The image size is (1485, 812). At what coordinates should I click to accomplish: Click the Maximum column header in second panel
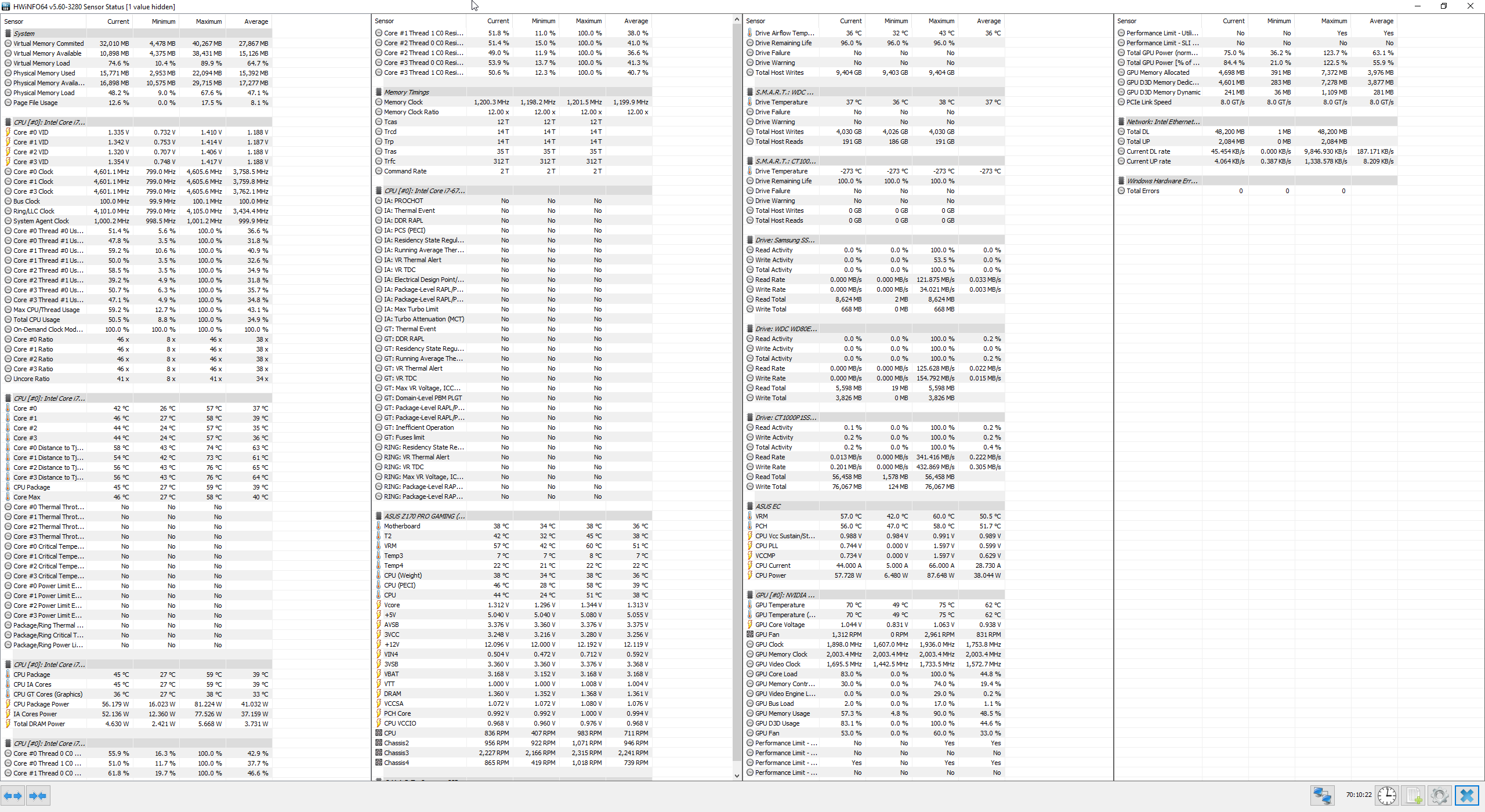point(589,21)
